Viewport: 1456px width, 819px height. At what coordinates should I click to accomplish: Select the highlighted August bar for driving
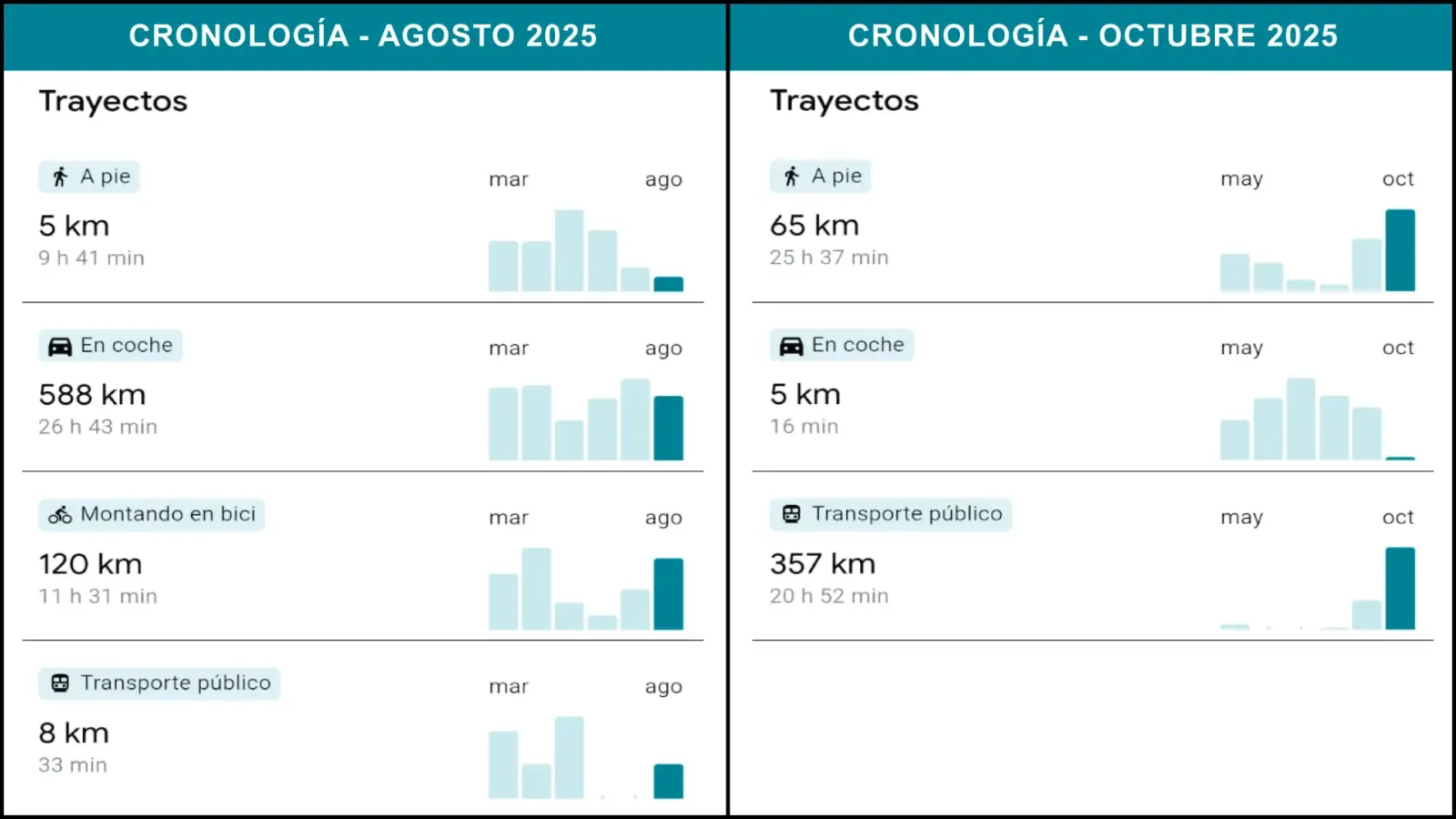(668, 428)
